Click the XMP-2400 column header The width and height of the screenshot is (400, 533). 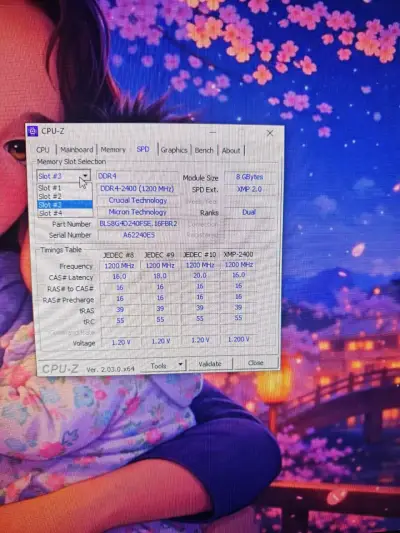pyautogui.click(x=238, y=254)
